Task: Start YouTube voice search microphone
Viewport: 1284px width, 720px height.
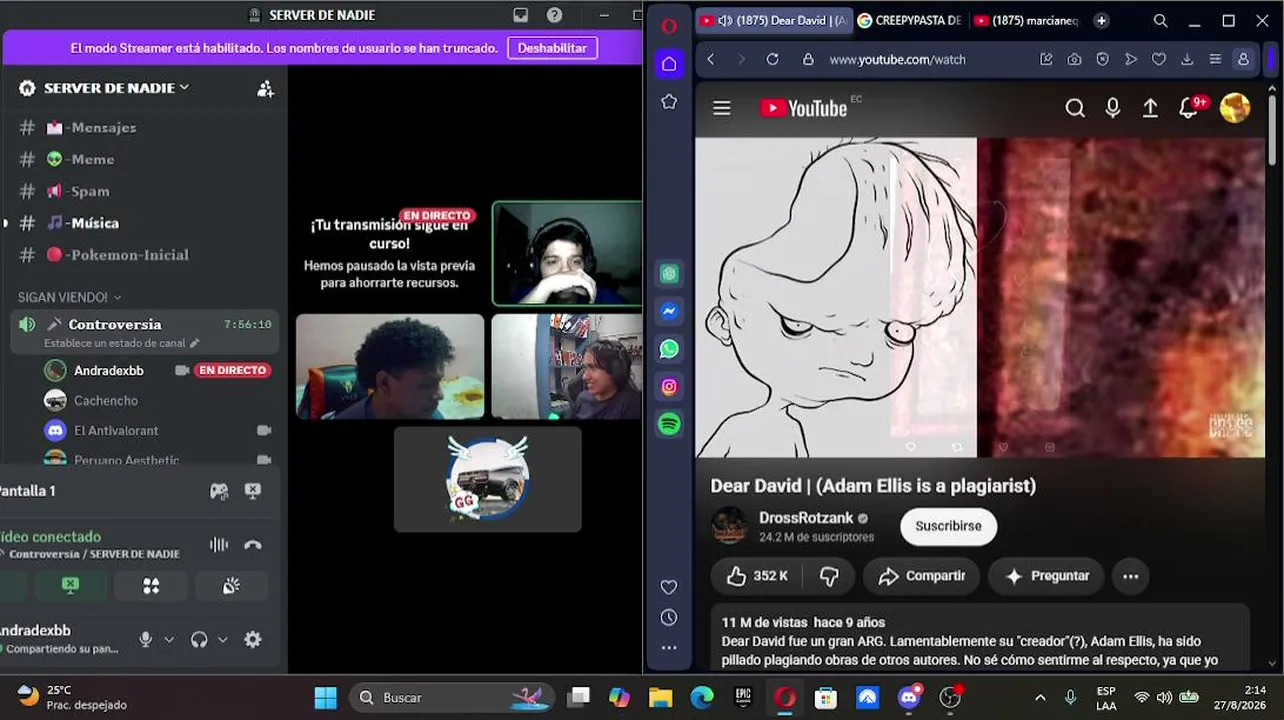Action: (1113, 108)
